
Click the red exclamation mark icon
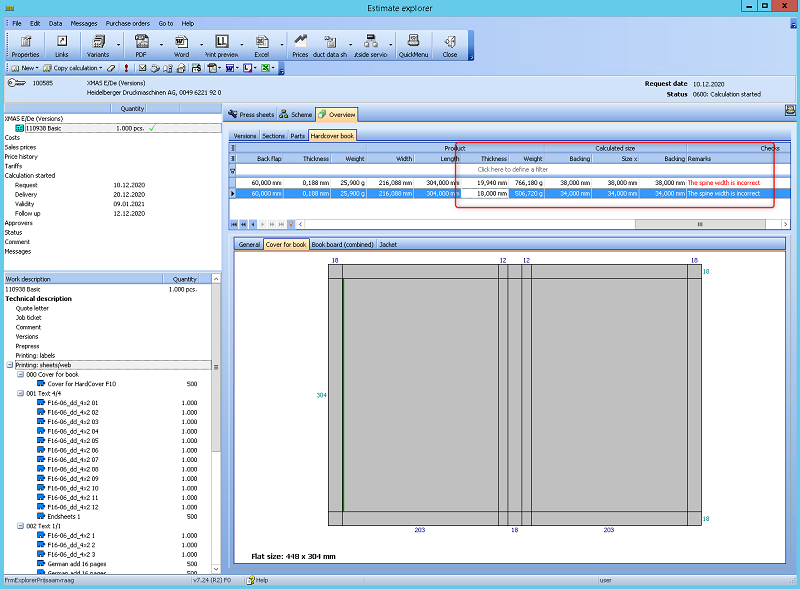126,68
